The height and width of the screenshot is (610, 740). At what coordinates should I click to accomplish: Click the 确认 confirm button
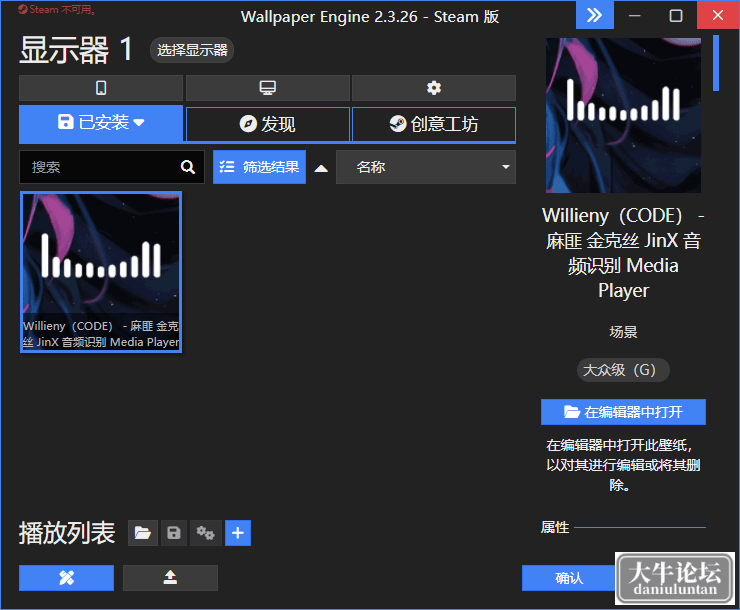pos(569,578)
